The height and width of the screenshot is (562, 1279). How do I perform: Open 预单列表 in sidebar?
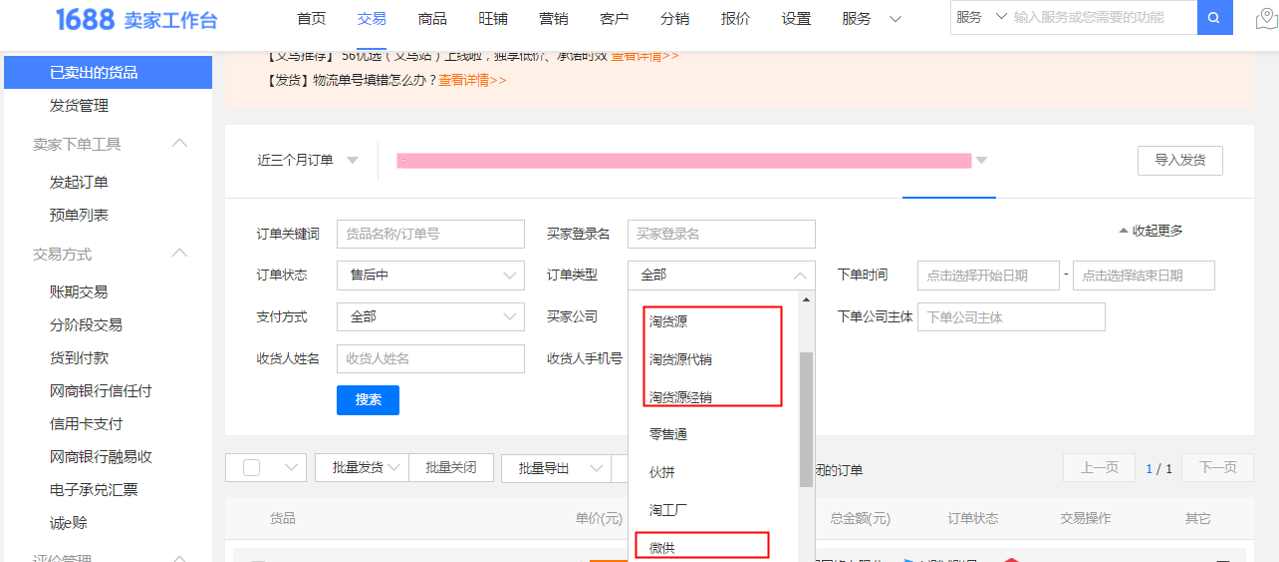pyautogui.click(x=79, y=215)
